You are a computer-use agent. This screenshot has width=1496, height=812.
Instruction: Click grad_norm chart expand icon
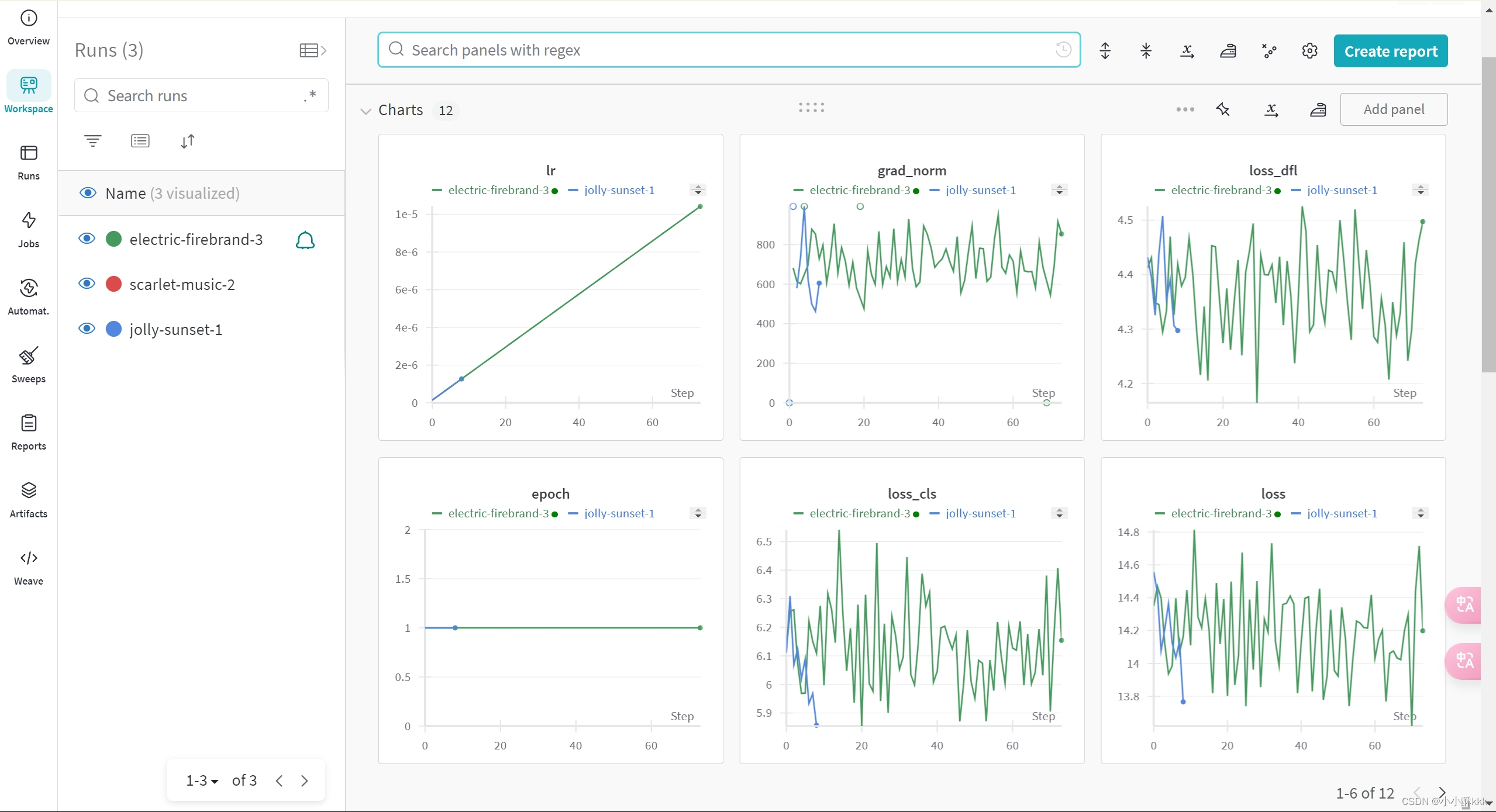(x=1059, y=190)
